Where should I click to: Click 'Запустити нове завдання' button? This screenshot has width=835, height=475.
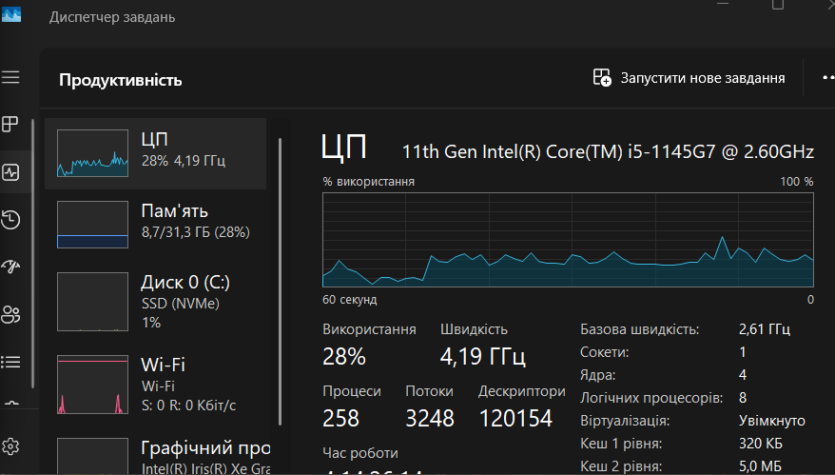coord(689,78)
